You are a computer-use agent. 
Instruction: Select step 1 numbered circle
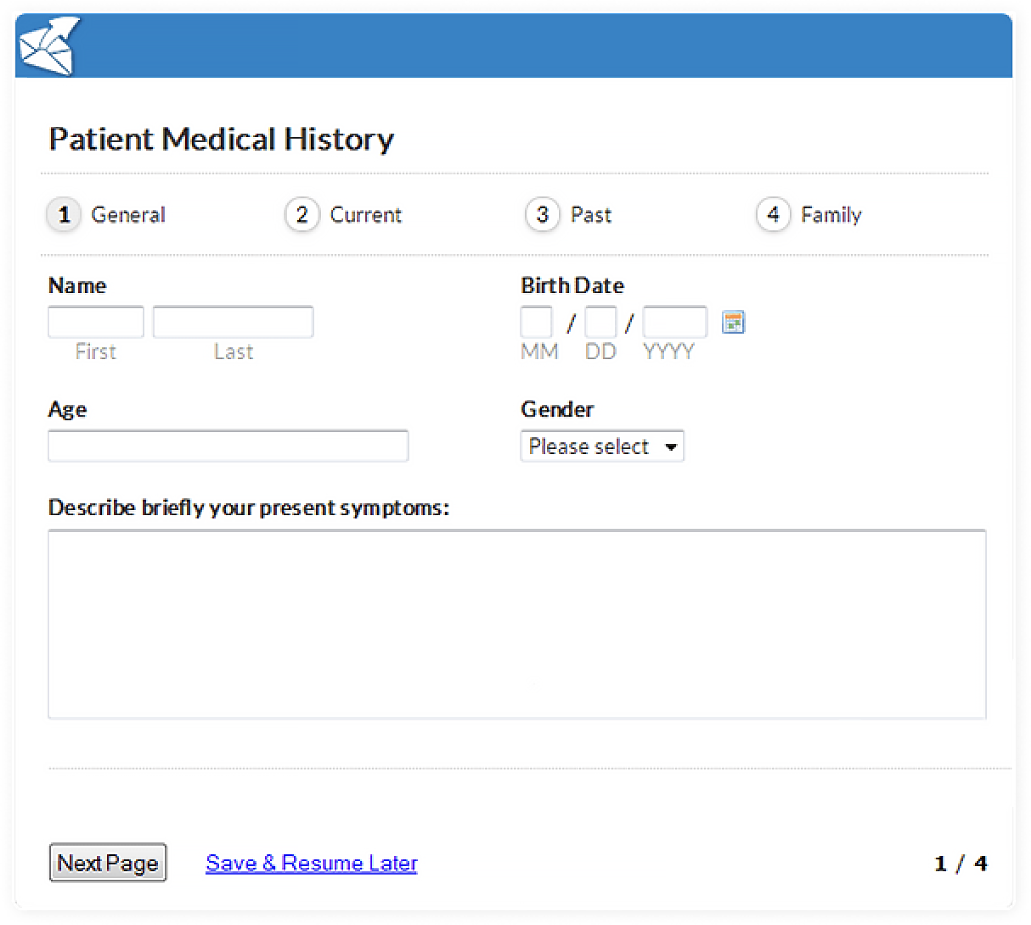coord(64,214)
